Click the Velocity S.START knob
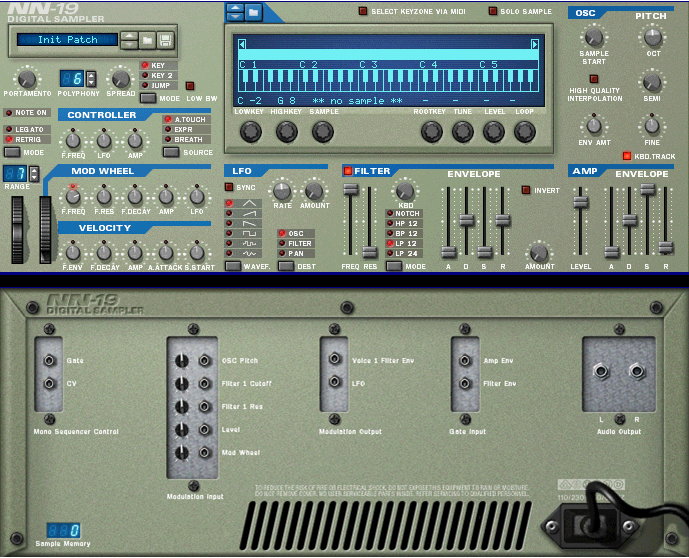 197,253
